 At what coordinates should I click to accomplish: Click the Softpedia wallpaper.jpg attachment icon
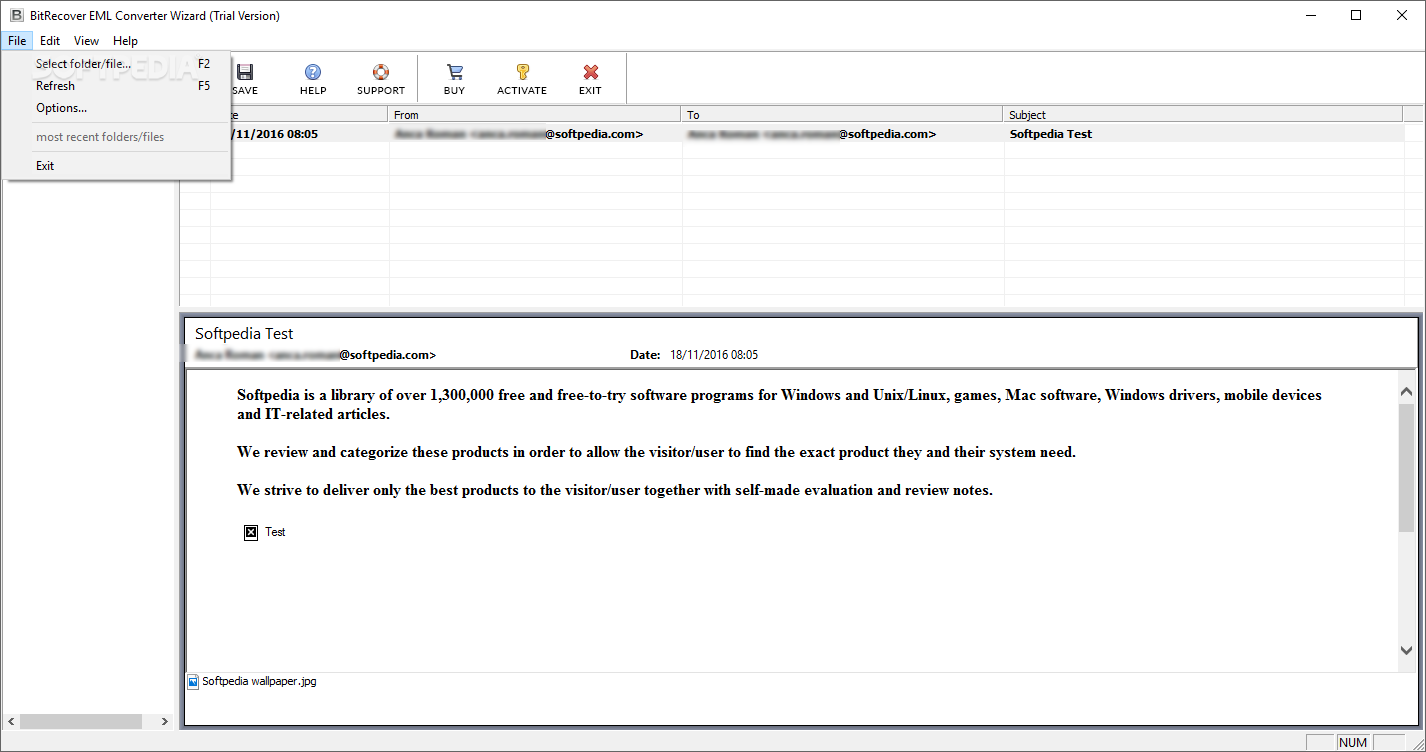[193, 682]
